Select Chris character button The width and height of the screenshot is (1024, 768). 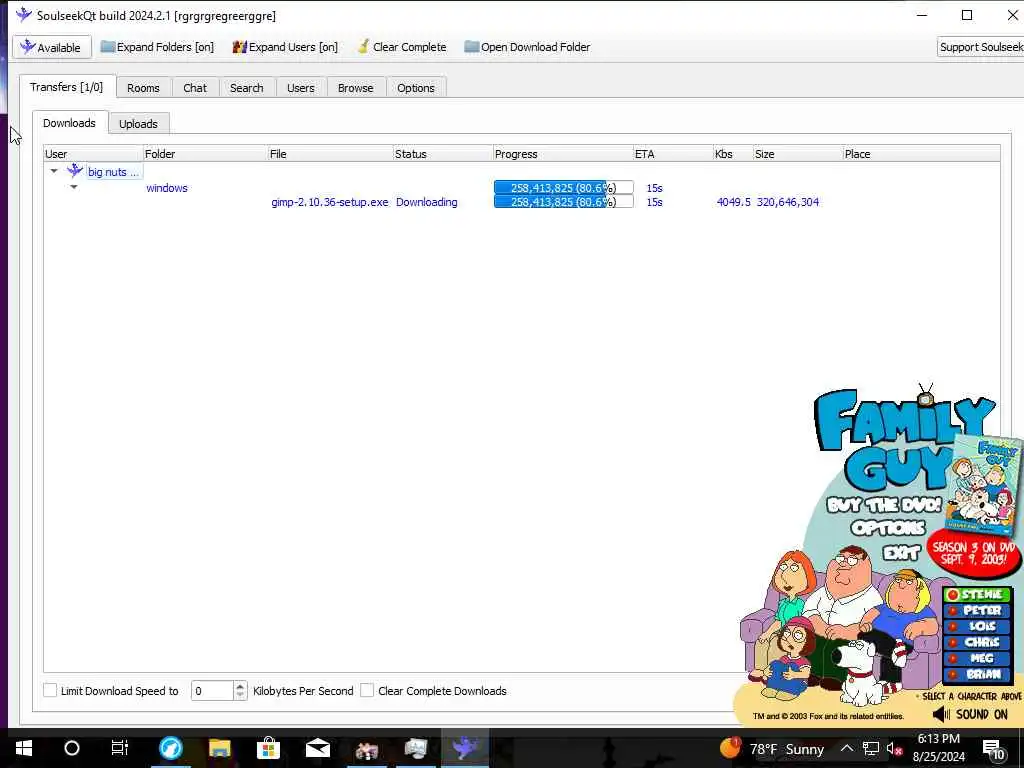pos(977,642)
